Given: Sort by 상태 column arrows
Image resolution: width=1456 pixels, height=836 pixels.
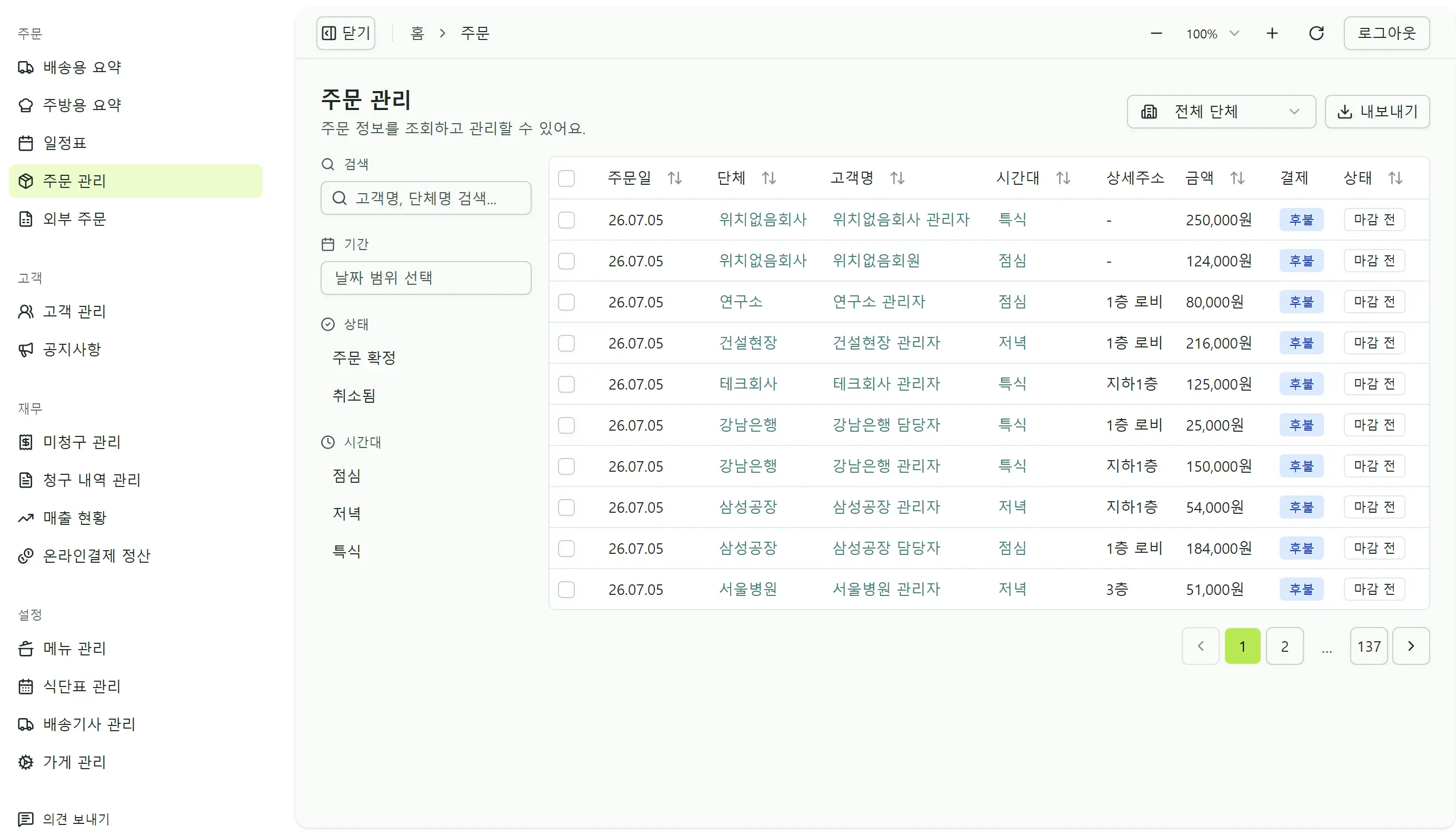Looking at the screenshot, I should 1395,178.
